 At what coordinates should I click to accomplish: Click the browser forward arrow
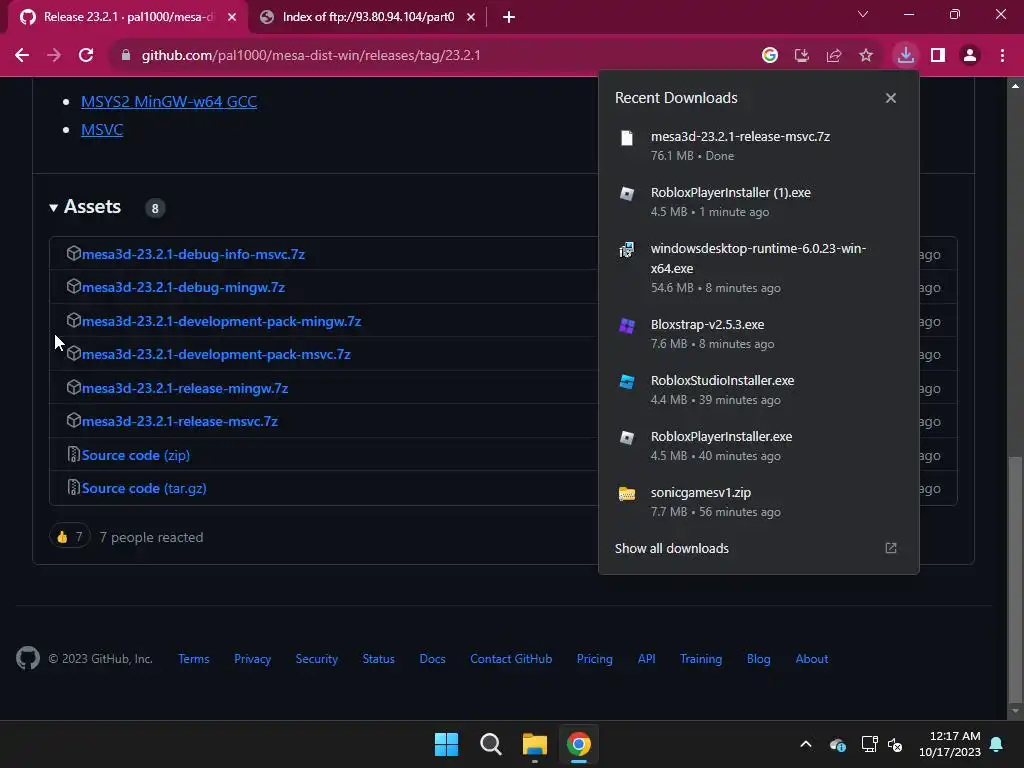(x=54, y=56)
